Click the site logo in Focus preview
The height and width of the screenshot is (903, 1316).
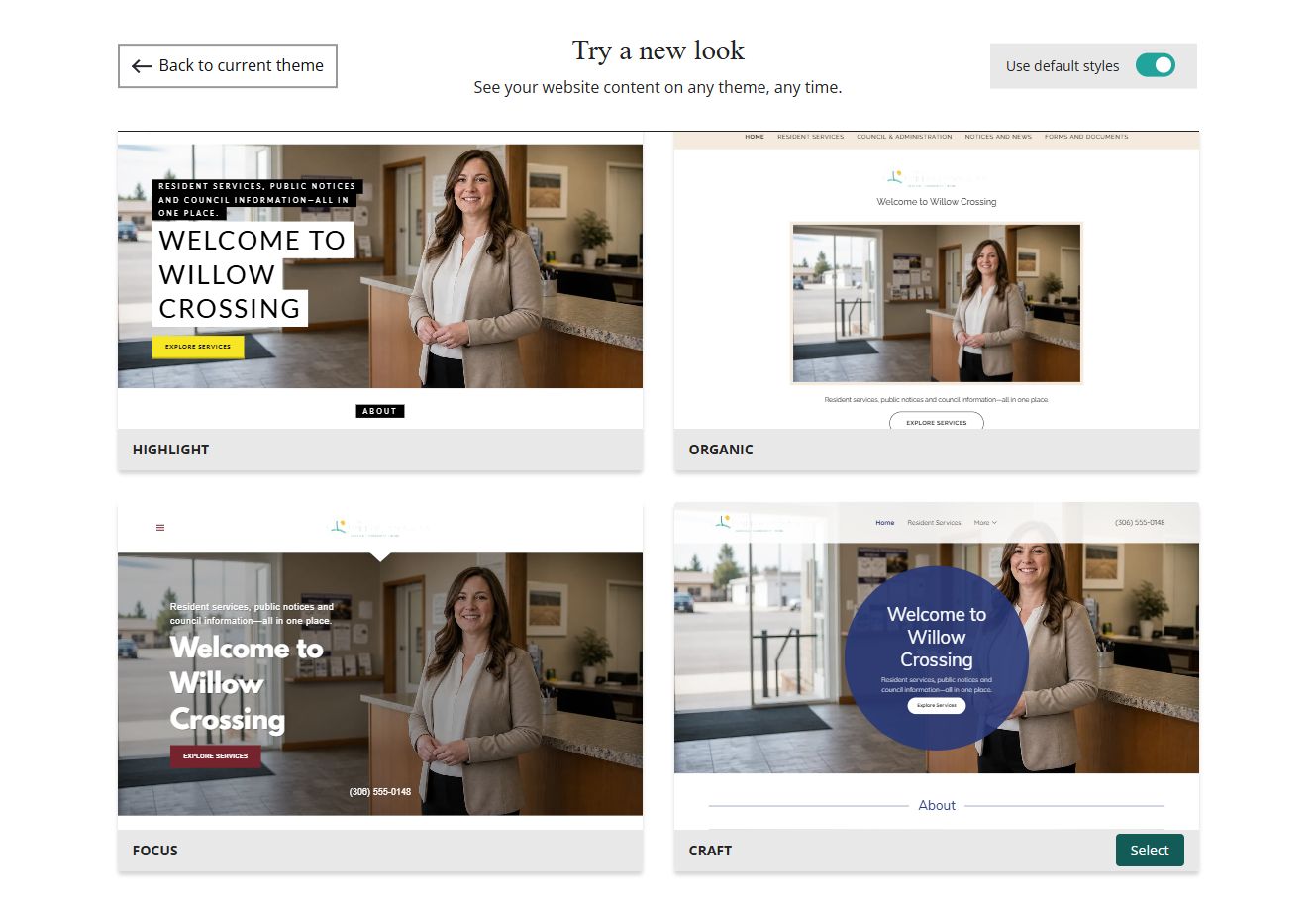[x=380, y=527]
